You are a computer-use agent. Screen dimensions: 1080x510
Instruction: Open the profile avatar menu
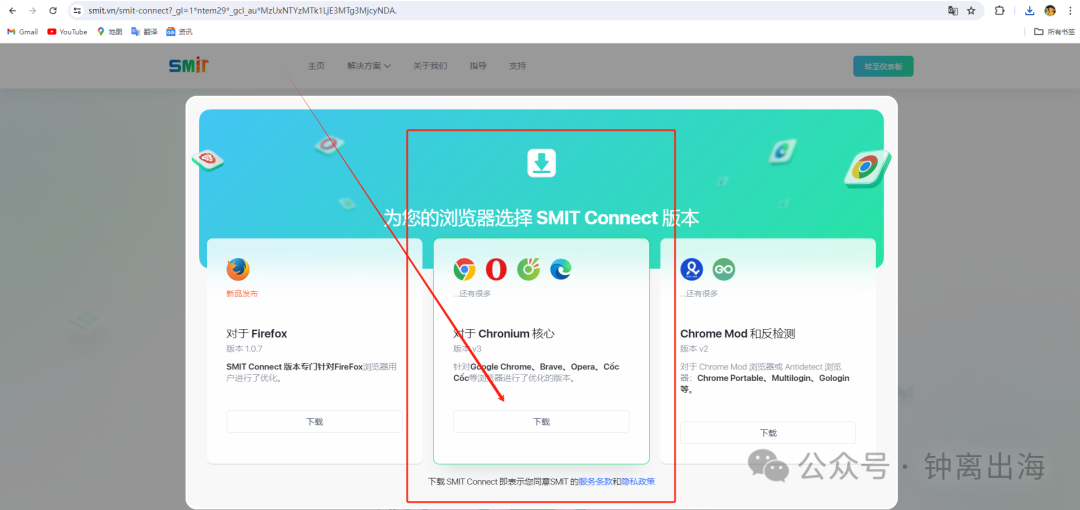[1050, 10]
